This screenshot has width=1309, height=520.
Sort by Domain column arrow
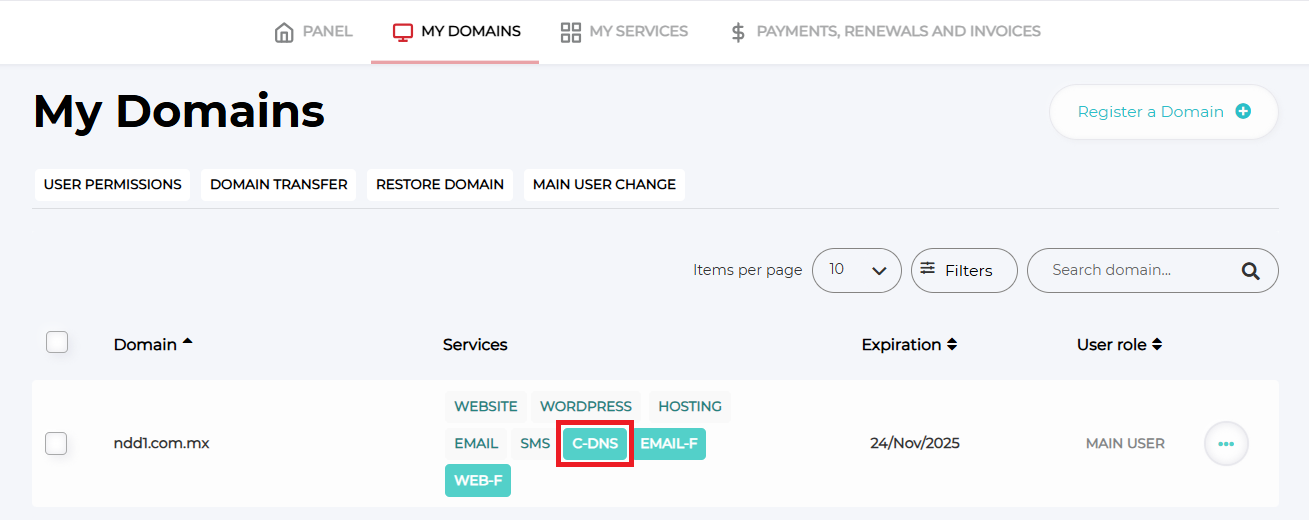(187, 343)
